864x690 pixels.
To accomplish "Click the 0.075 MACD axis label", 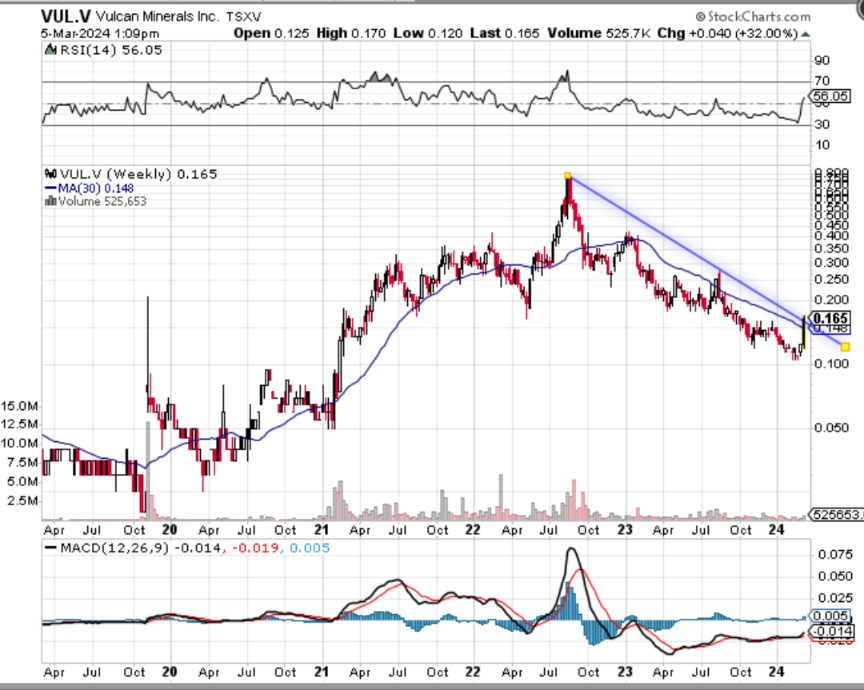I will tap(835, 554).
